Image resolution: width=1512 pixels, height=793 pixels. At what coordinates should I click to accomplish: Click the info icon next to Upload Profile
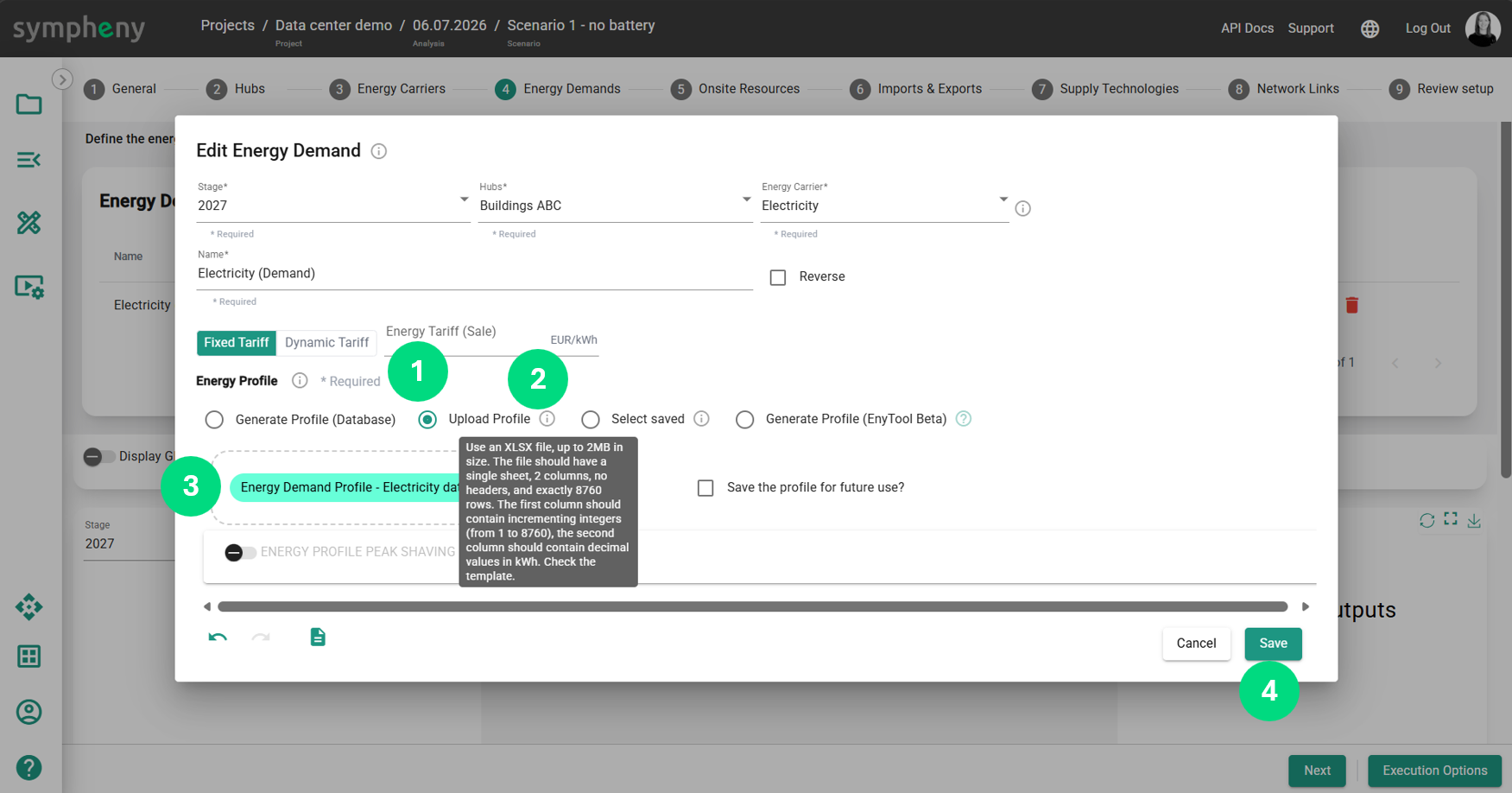547,419
